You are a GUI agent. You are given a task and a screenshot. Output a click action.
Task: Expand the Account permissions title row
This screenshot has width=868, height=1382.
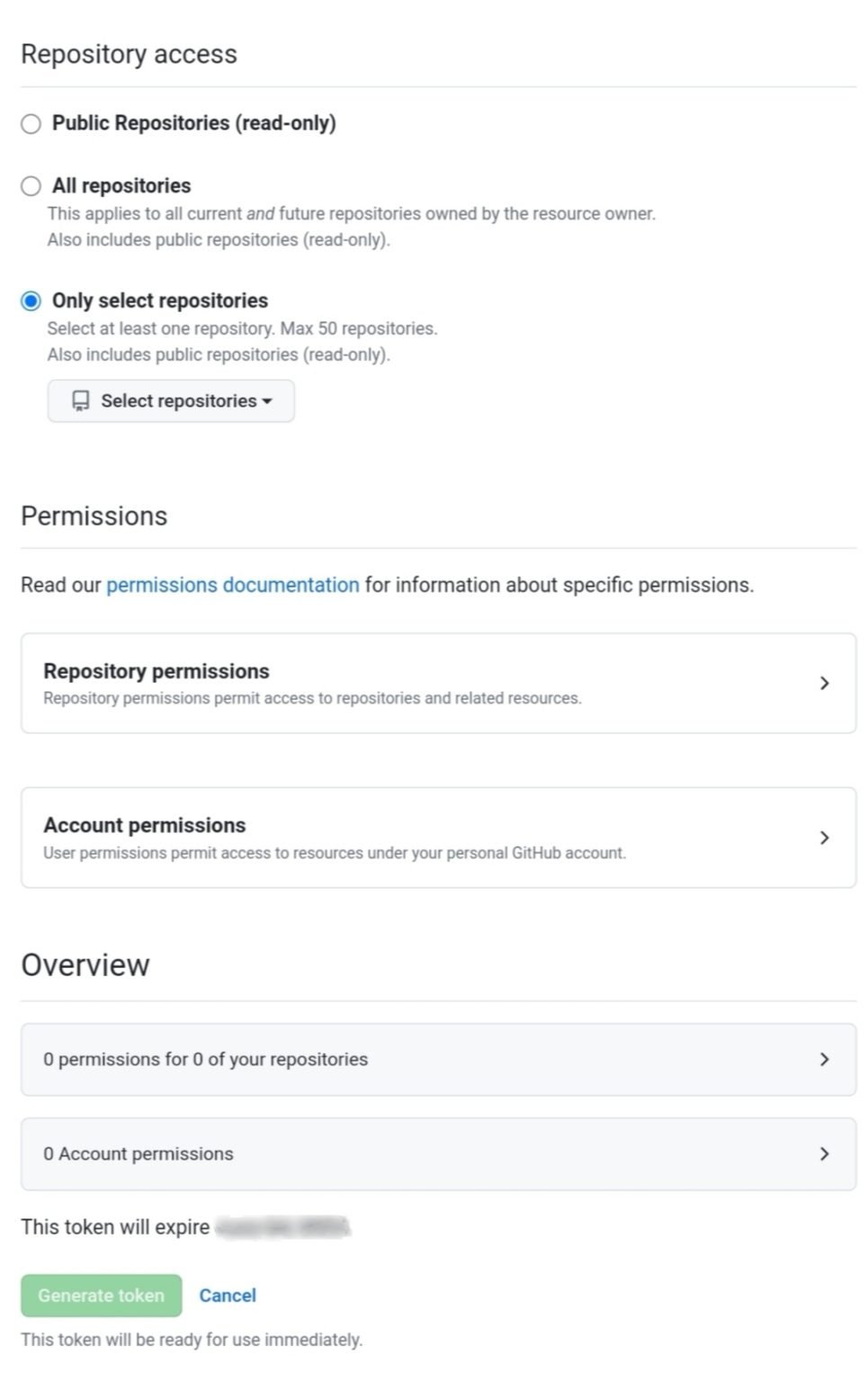[x=144, y=825]
